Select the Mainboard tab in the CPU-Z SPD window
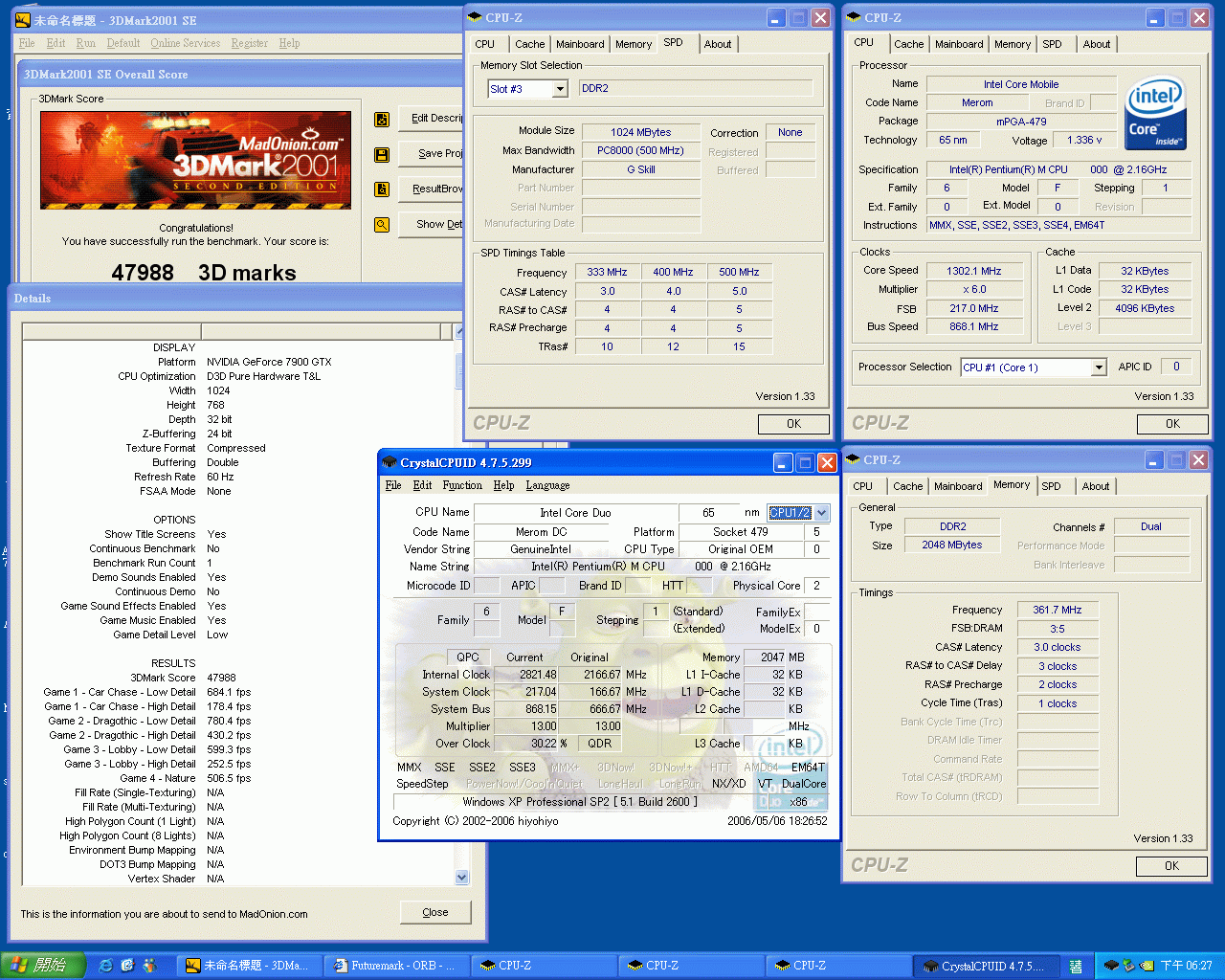This screenshot has width=1225, height=980. pyautogui.click(x=580, y=44)
